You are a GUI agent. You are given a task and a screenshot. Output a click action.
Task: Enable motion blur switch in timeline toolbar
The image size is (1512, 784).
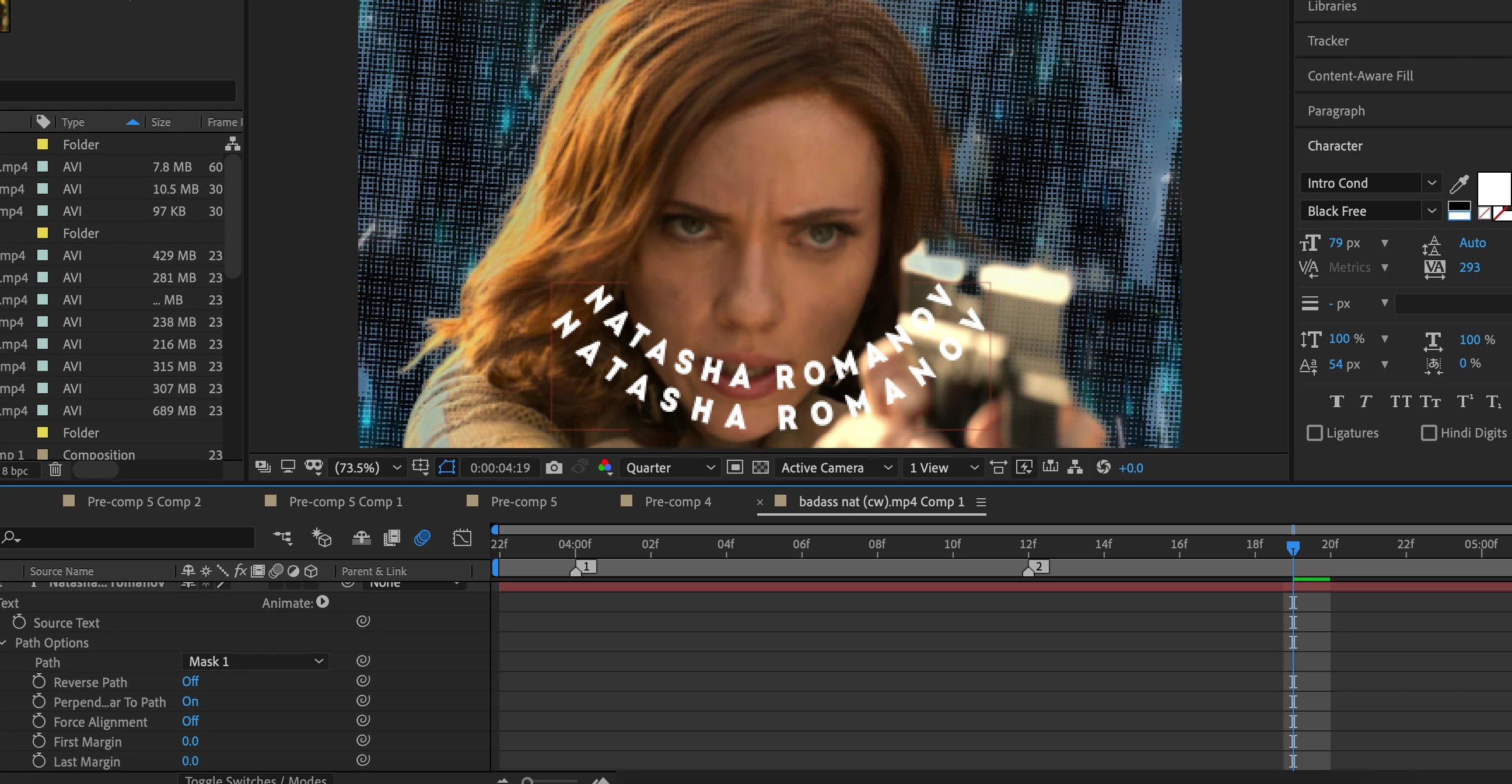[x=422, y=537]
